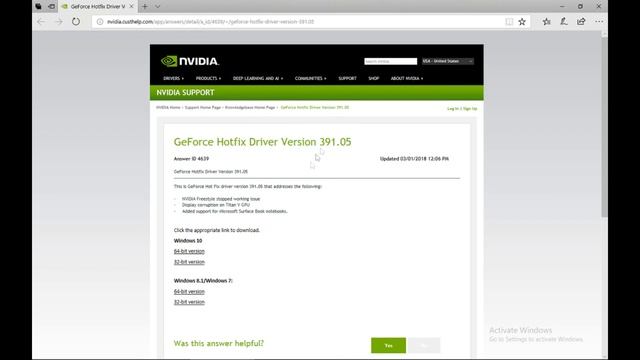Focus the Search NVIDIA field
Screen dimensions: 640x360
click(x=391, y=61)
